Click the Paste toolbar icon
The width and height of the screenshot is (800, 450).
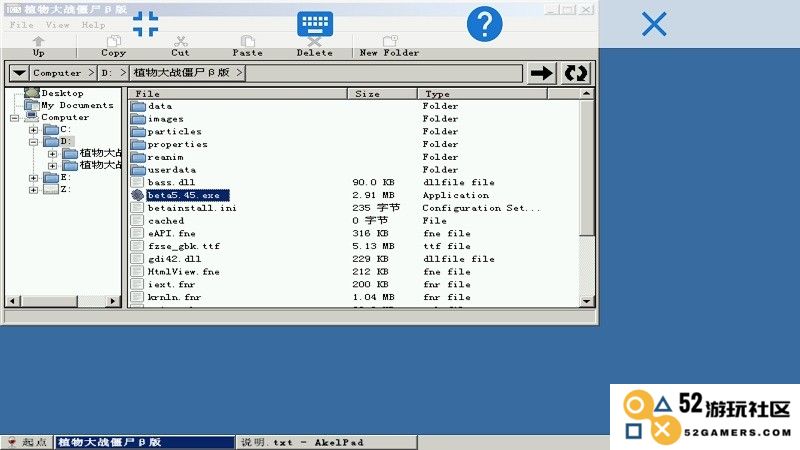247,41
